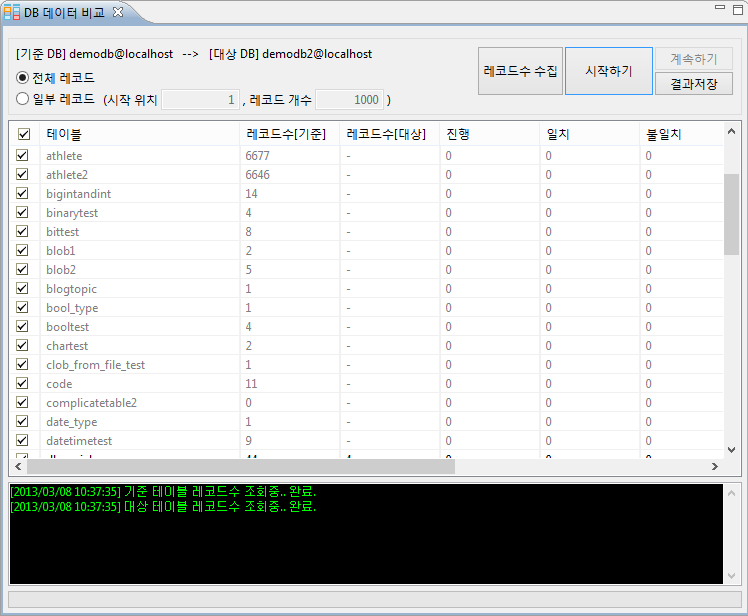Viewport: 748px width, 616px height.
Task: Uncheck the clob_from_file_test checkbox
Action: [x=22, y=365]
